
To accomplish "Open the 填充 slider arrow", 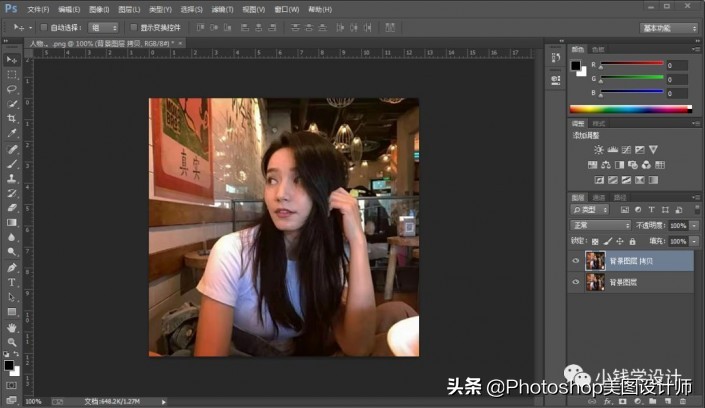I will pos(694,242).
